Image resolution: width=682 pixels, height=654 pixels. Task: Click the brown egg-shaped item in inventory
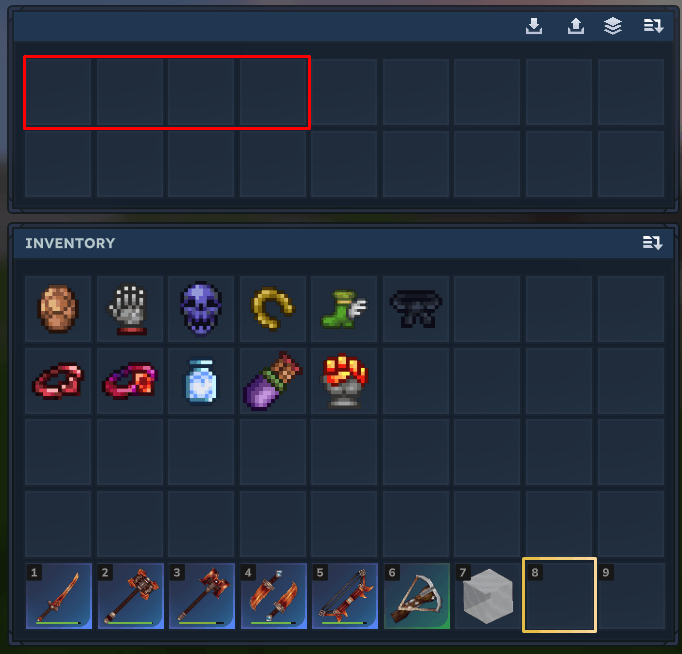click(58, 309)
